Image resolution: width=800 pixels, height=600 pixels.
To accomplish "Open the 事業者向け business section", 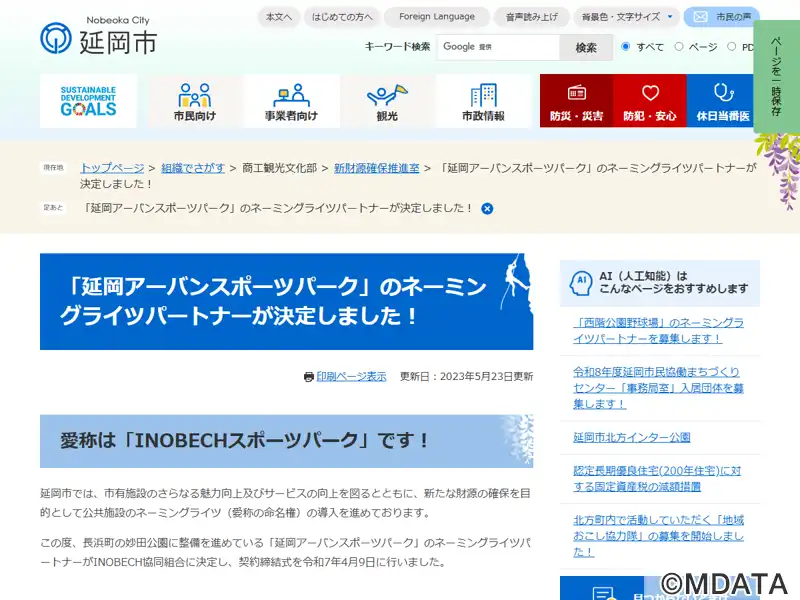I will (291, 101).
